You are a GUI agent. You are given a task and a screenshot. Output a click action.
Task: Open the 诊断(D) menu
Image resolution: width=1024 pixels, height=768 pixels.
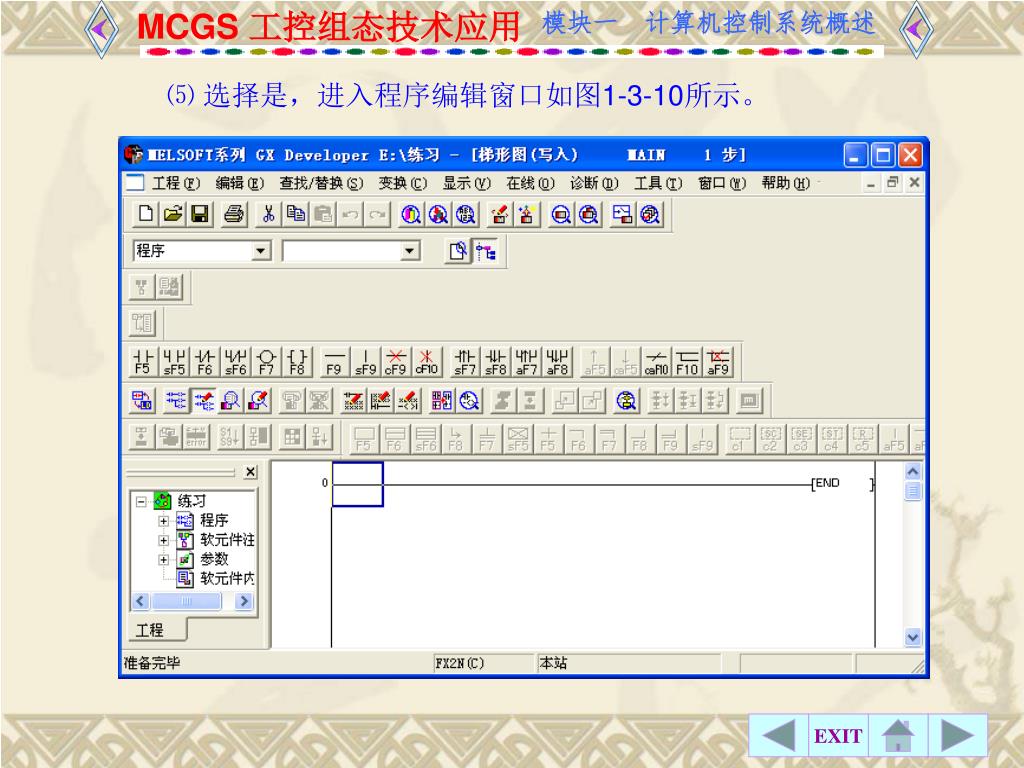click(594, 184)
